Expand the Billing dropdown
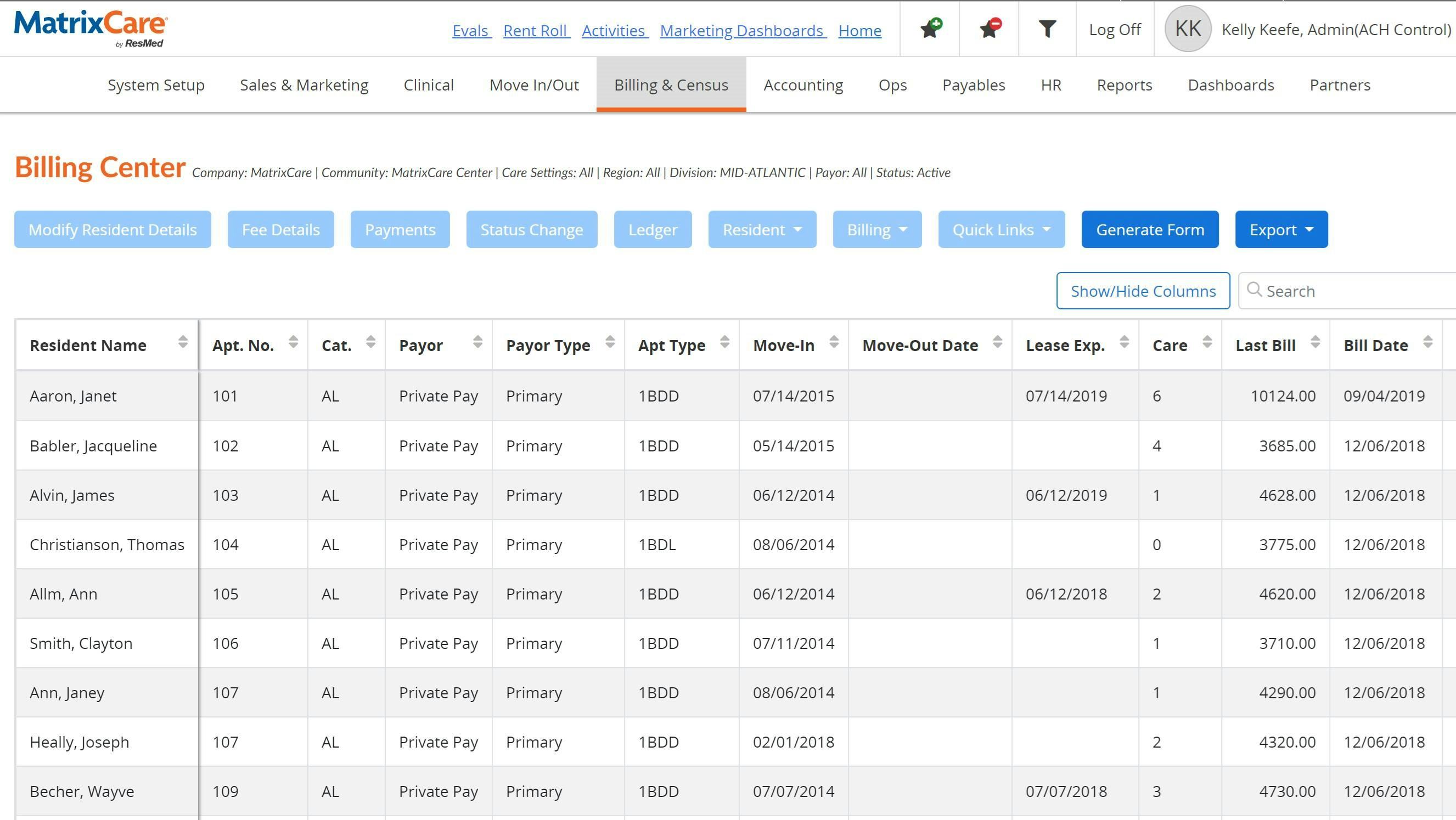1456x820 pixels. click(x=876, y=229)
